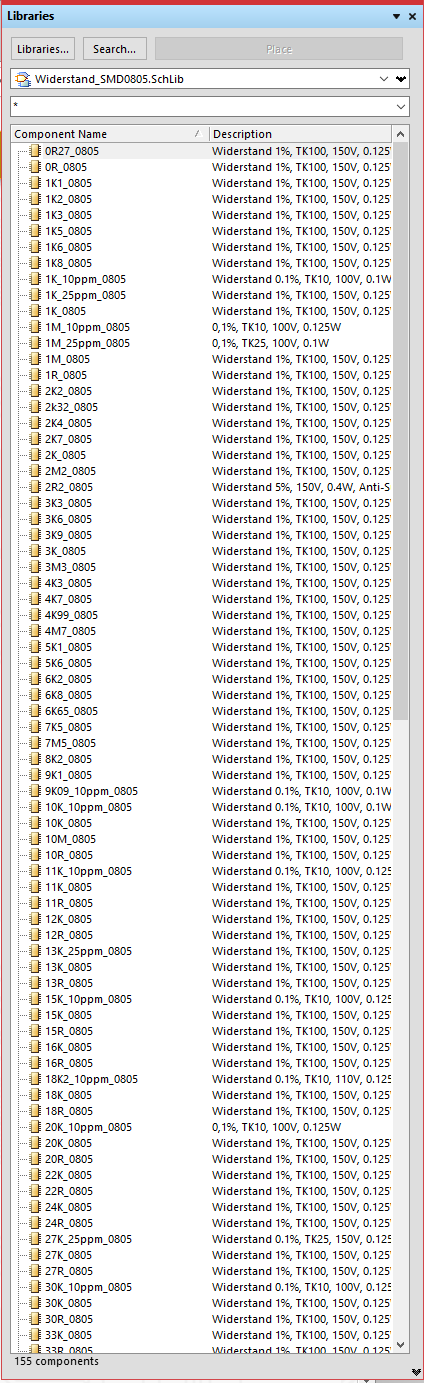Click the Libraries panel title

coord(31,17)
